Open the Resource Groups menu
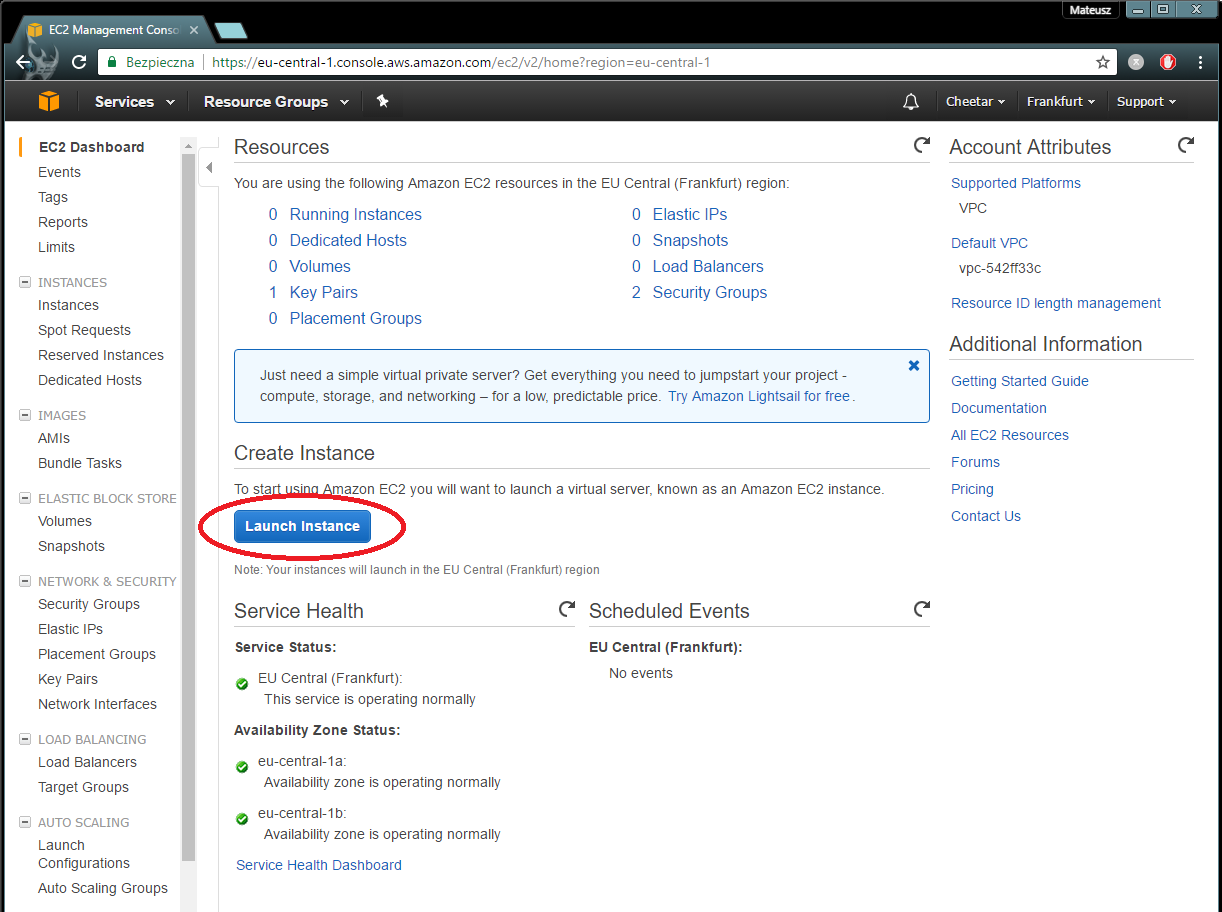The image size is (1222, 912). (276, 101)
